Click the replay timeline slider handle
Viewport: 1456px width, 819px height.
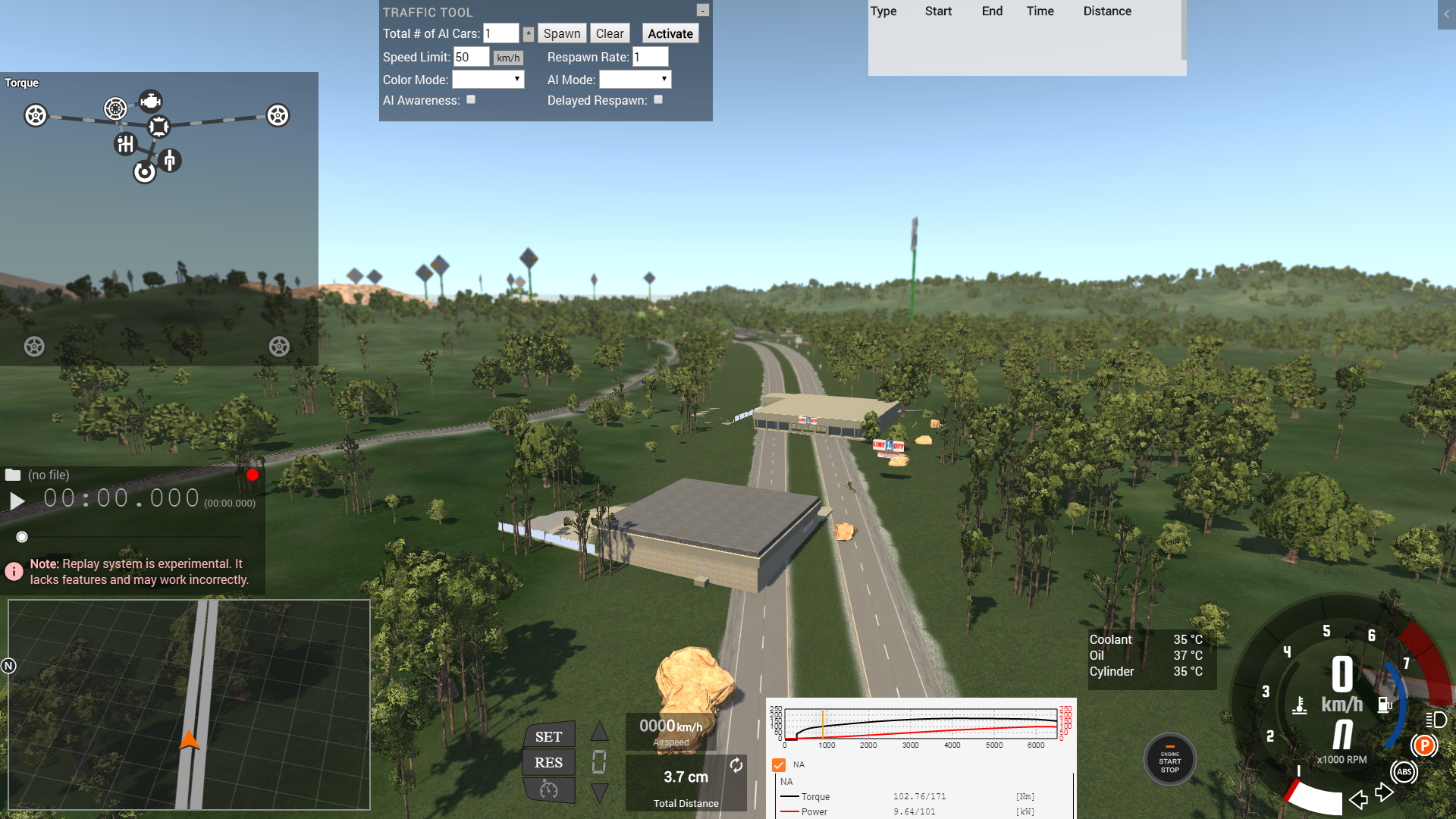tap(22, 537)
